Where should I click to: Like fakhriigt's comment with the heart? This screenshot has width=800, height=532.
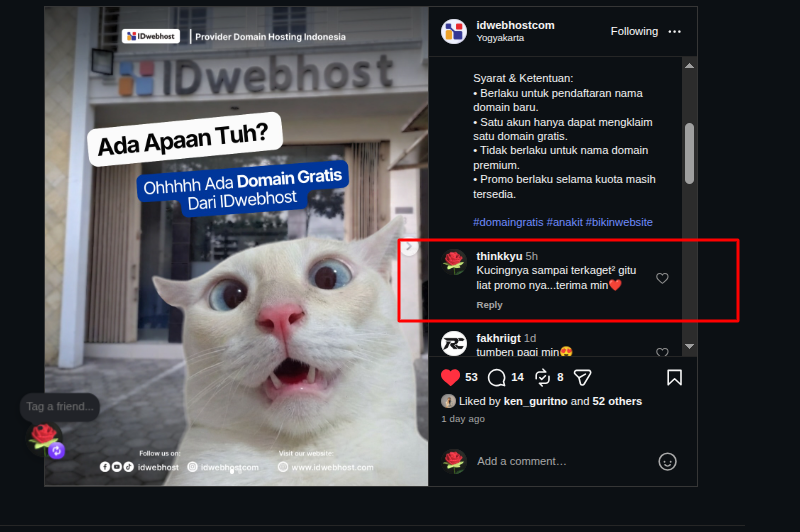662,352
